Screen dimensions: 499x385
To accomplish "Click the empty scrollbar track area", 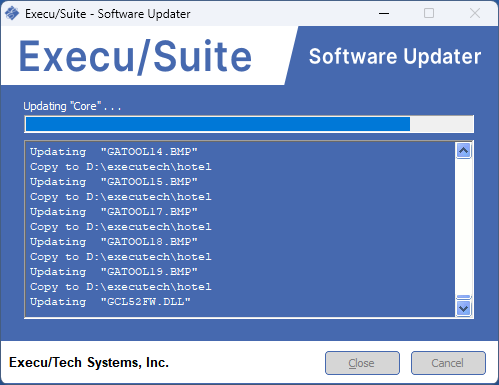I will [x=463, y=227].
